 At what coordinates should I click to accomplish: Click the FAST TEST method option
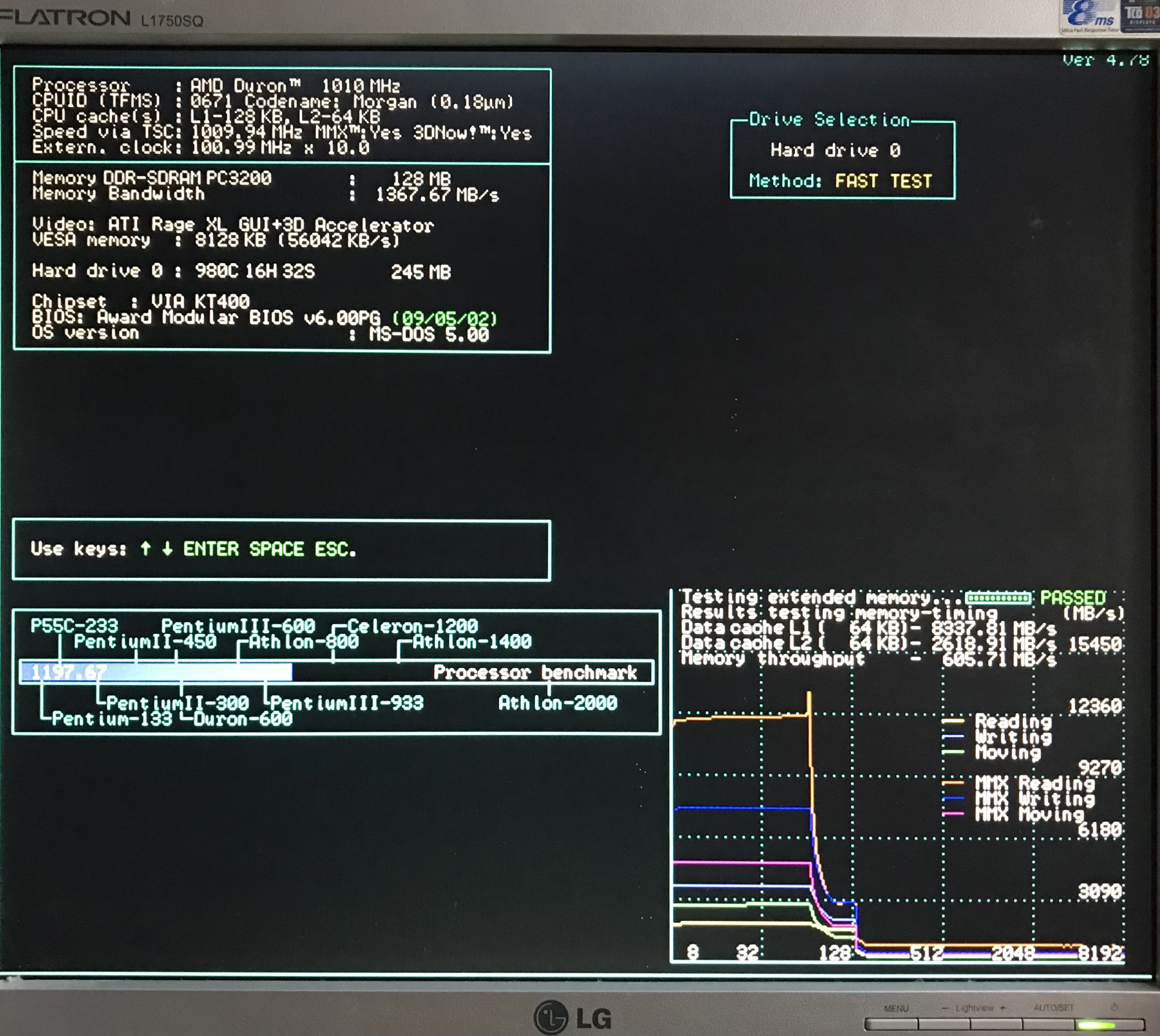click(883, 181)
